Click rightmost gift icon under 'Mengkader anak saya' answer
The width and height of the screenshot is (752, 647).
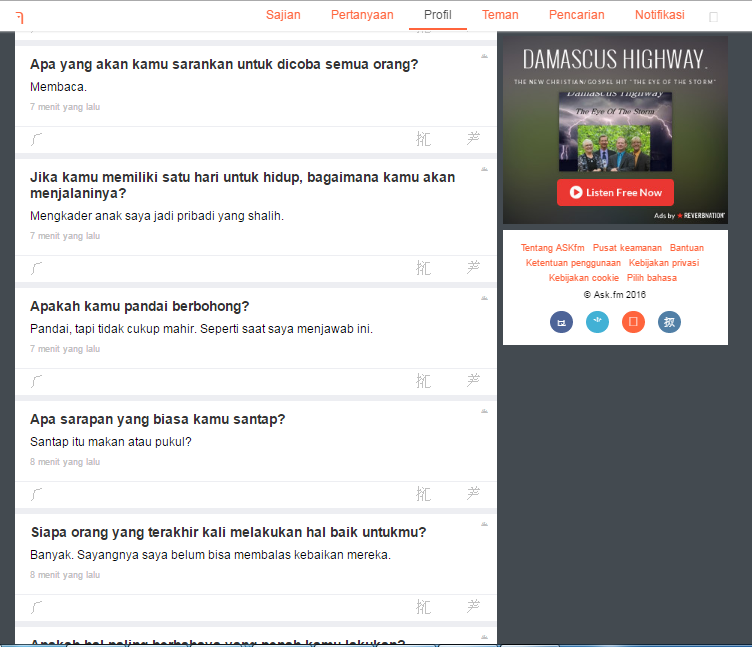pos(473,267)
